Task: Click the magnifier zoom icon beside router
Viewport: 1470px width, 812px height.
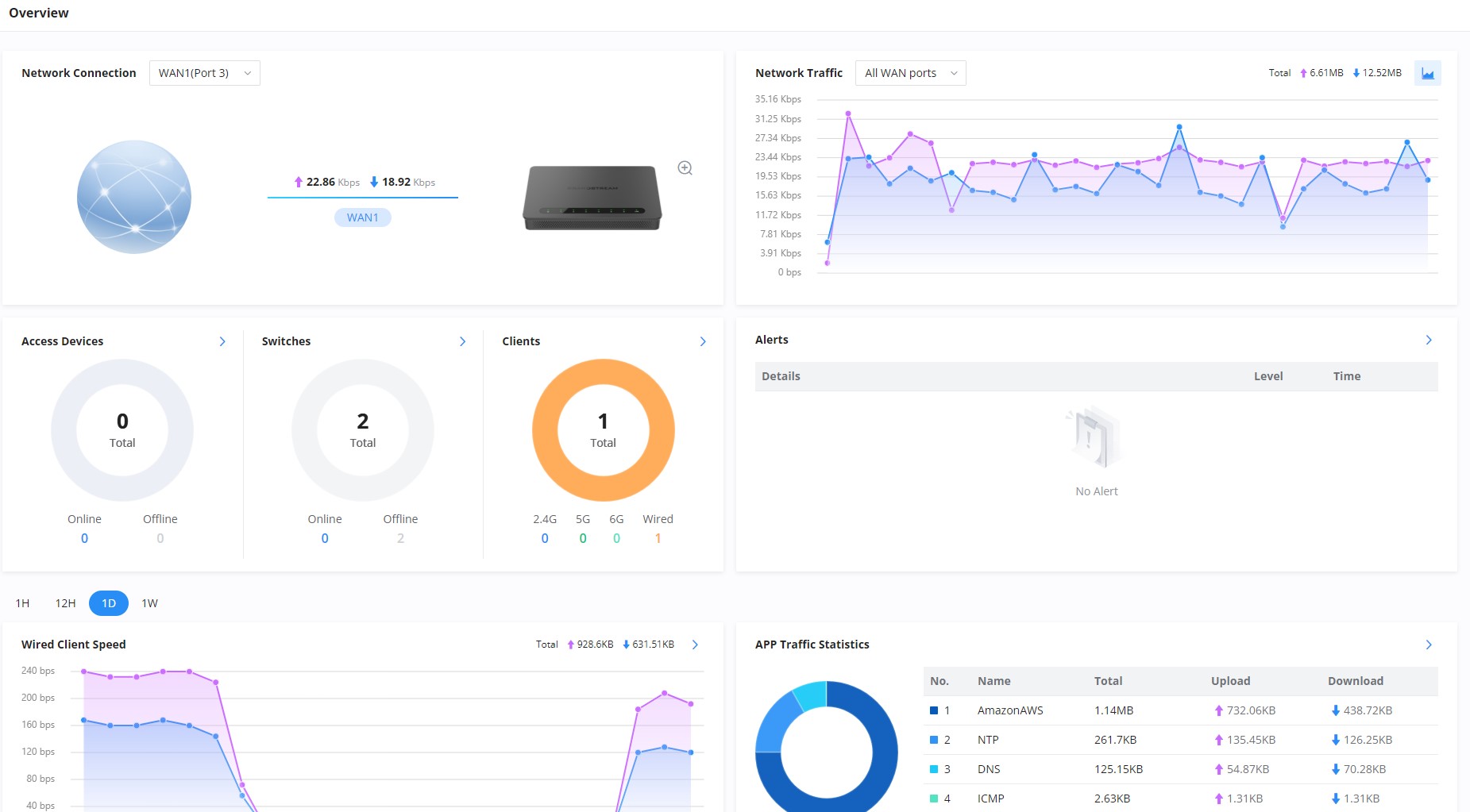Action: [685, 168]
